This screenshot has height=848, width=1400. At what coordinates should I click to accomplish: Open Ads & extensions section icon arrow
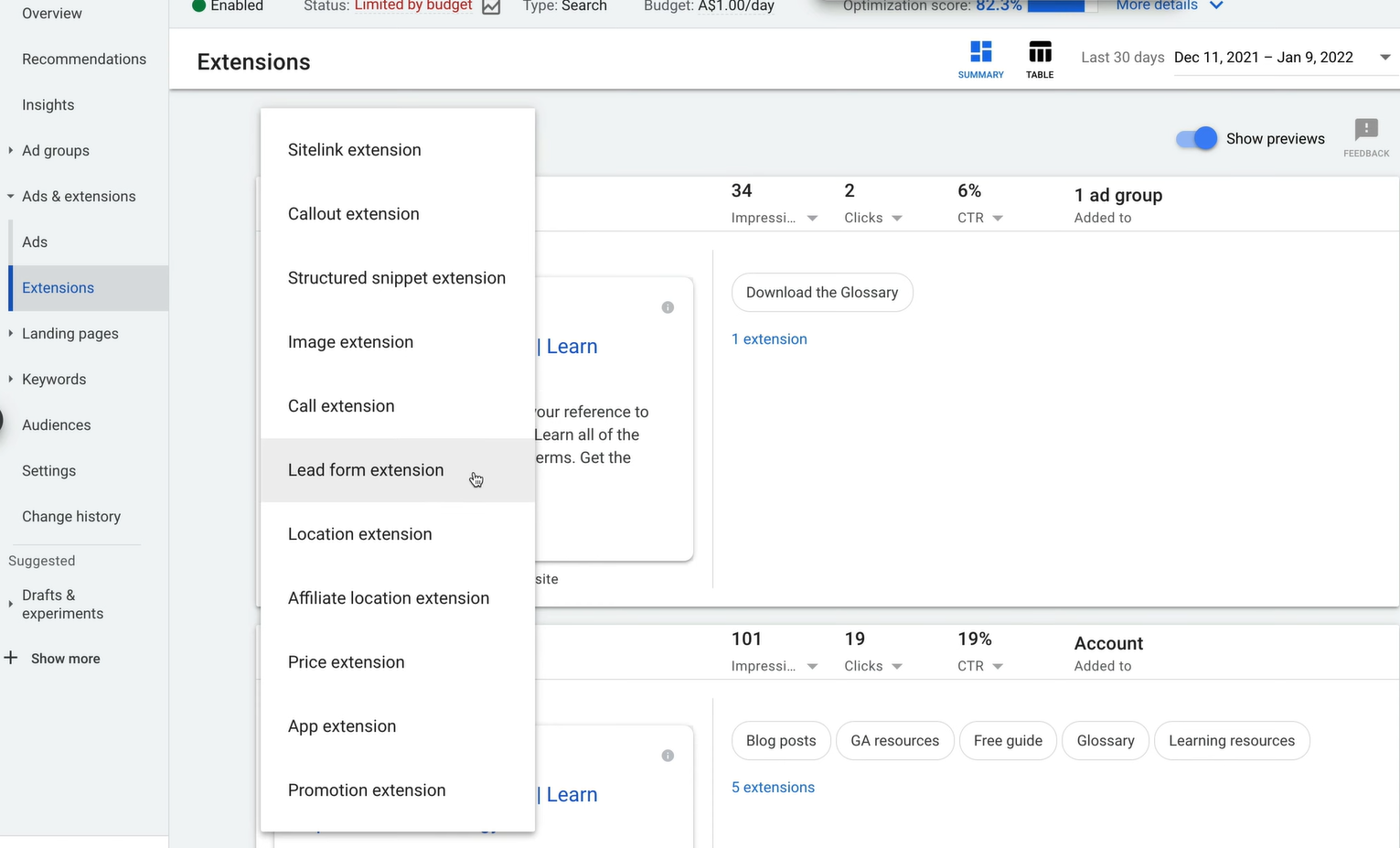9,196
